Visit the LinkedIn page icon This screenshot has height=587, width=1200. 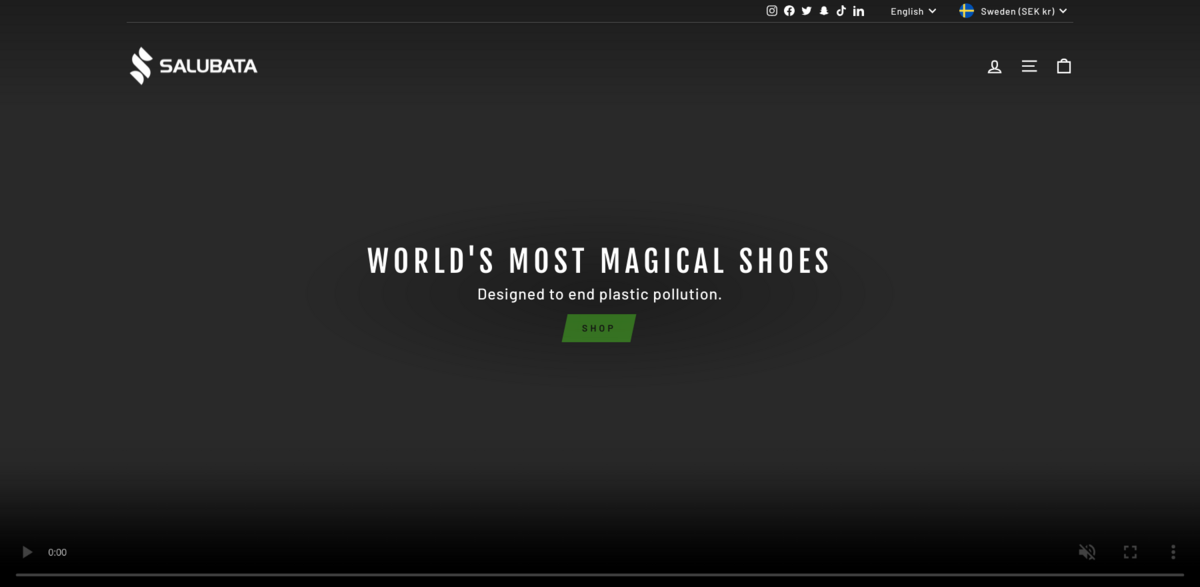858,11
